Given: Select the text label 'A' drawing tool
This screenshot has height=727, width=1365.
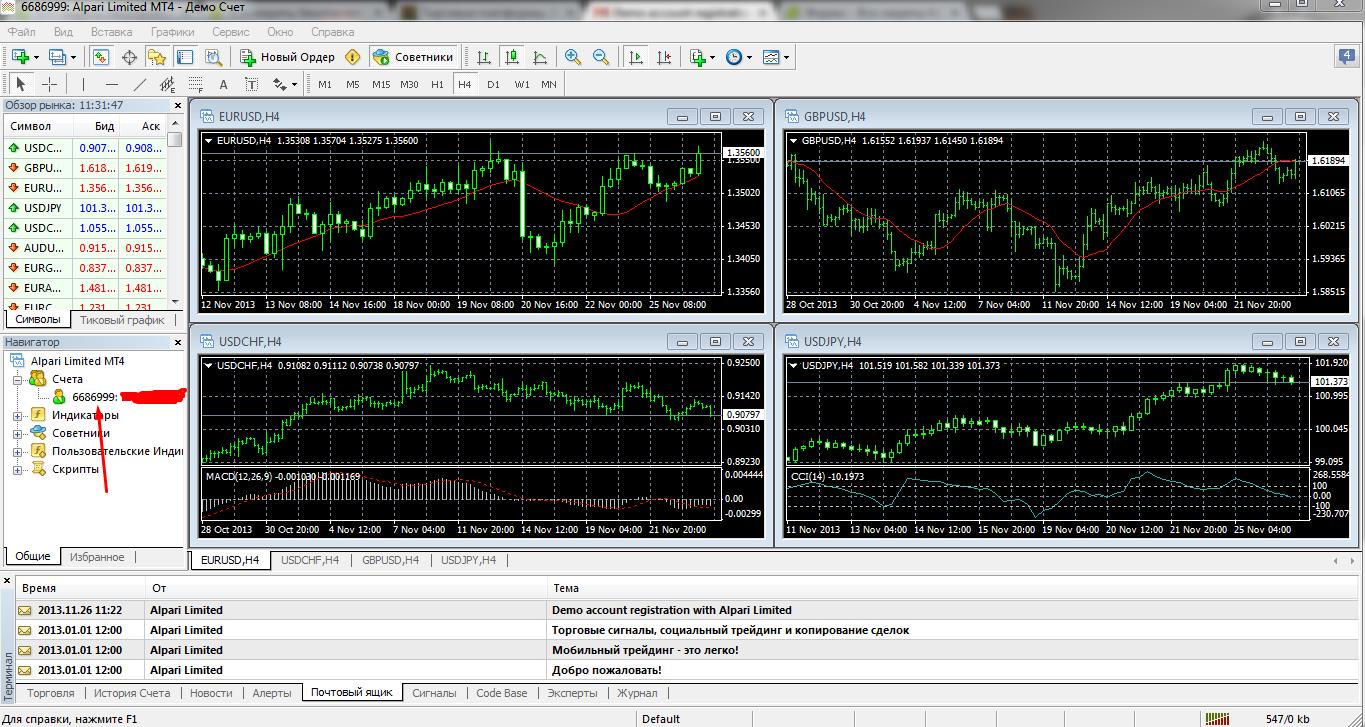Looking at the screenshot, I should point(223,84).
